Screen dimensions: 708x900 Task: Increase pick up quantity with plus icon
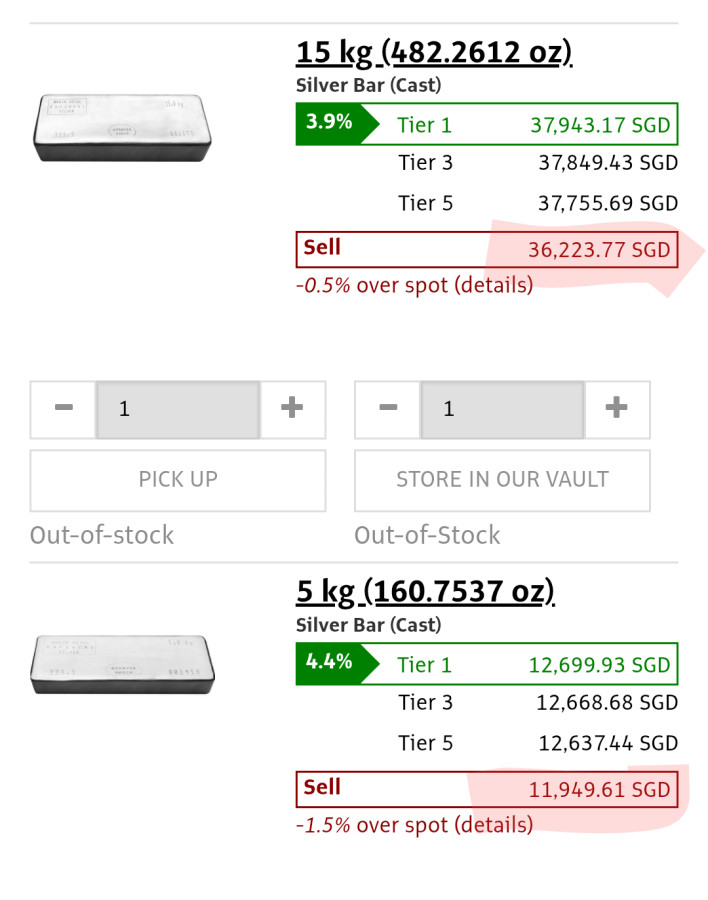[x=292, y=409]
